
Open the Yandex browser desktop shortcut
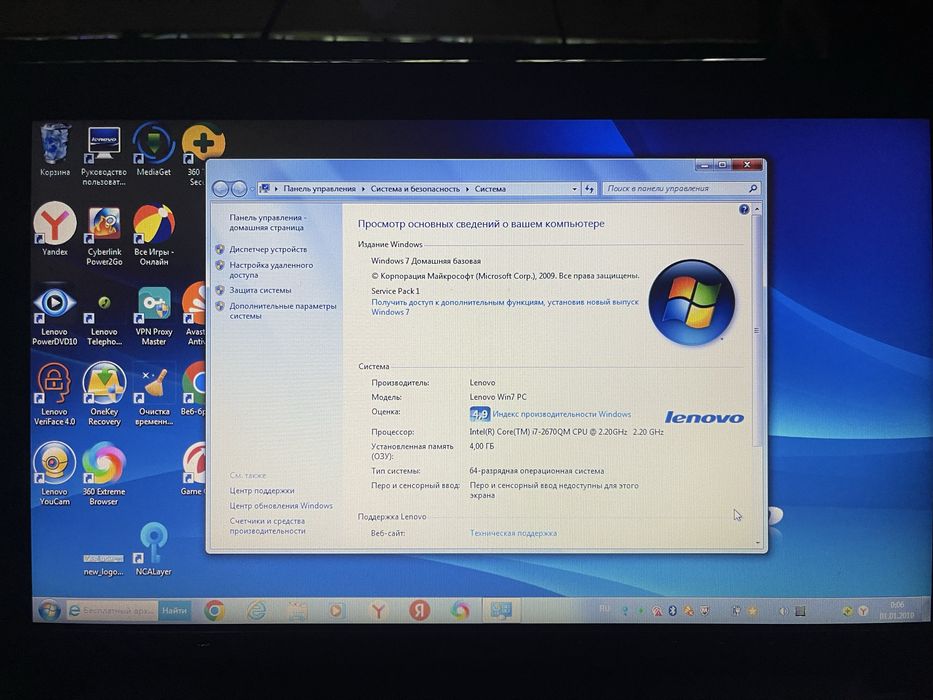tap(55, 229)
